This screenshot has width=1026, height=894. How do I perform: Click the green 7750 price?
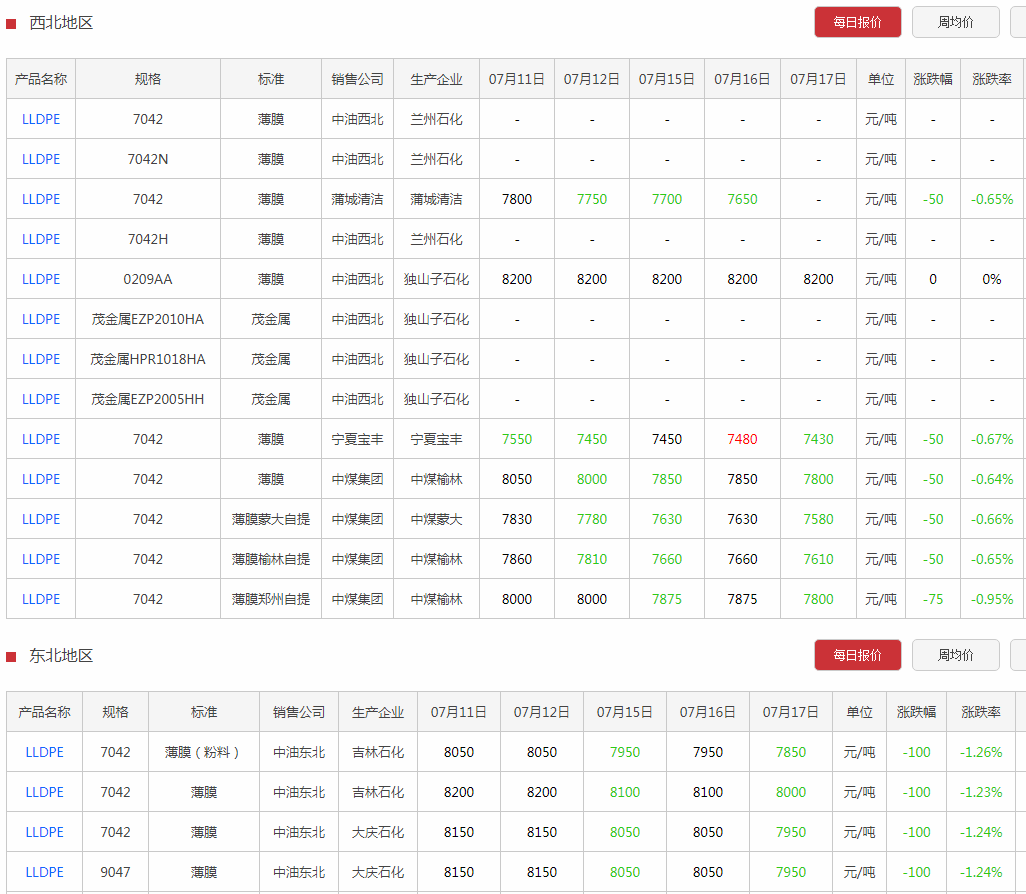[592, 199]
